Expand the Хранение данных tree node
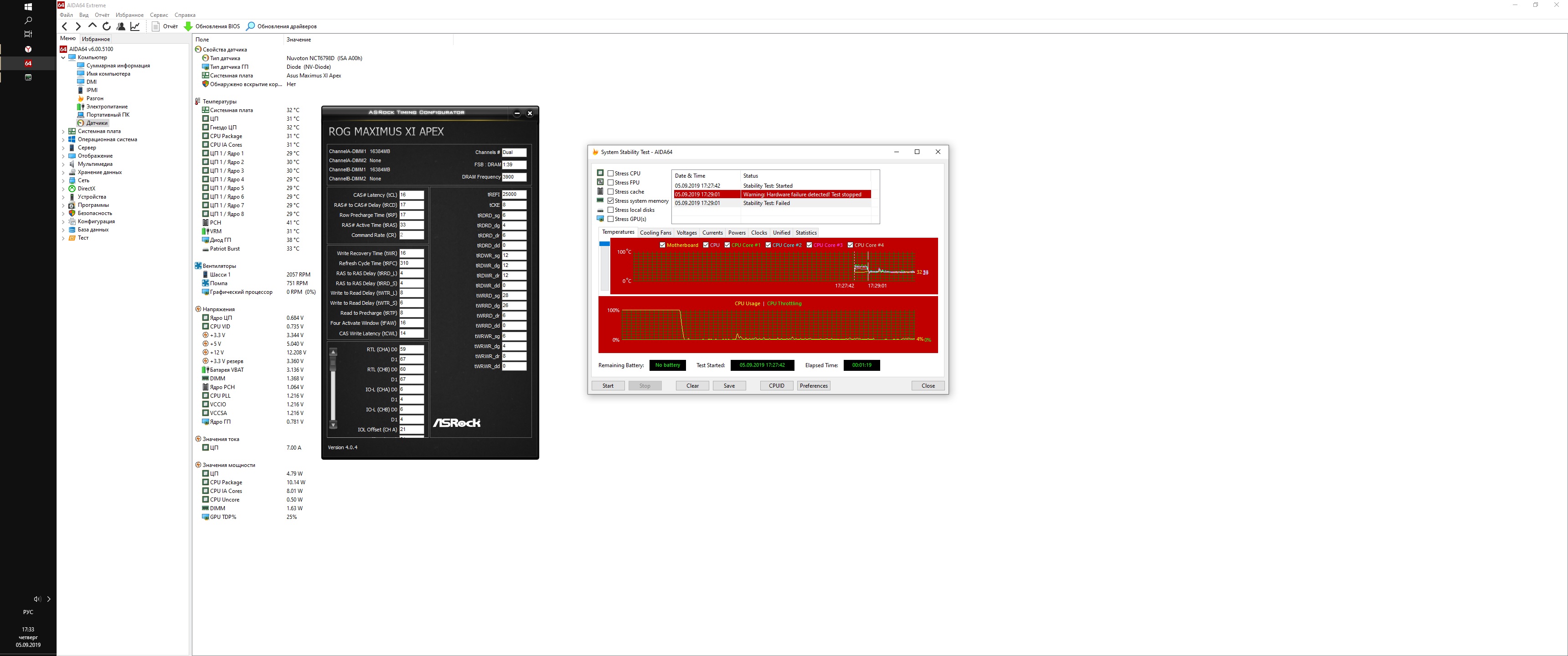Screen dimensions: 1568x656 (63, 172)
